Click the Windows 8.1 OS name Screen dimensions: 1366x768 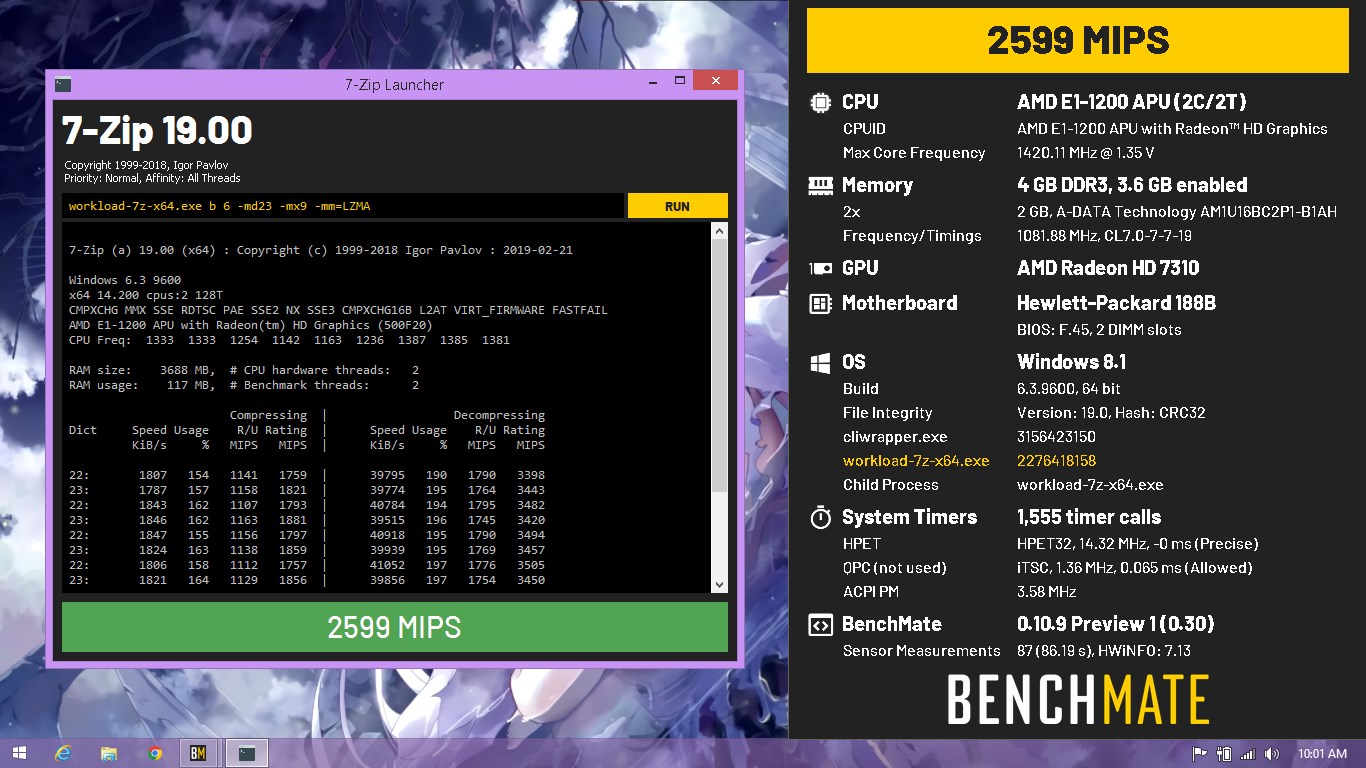click(x=1071, y=362)
